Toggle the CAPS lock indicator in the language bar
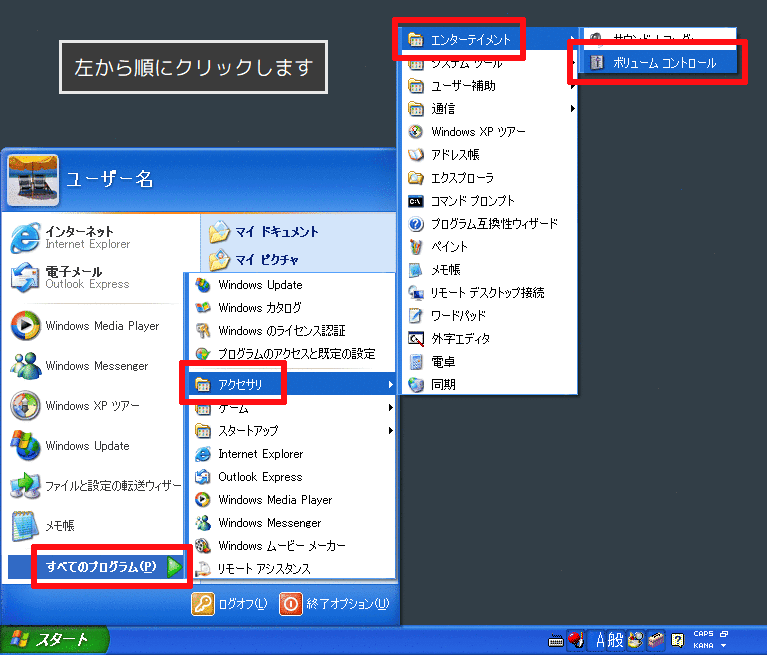767x655 pixels. 703,634
